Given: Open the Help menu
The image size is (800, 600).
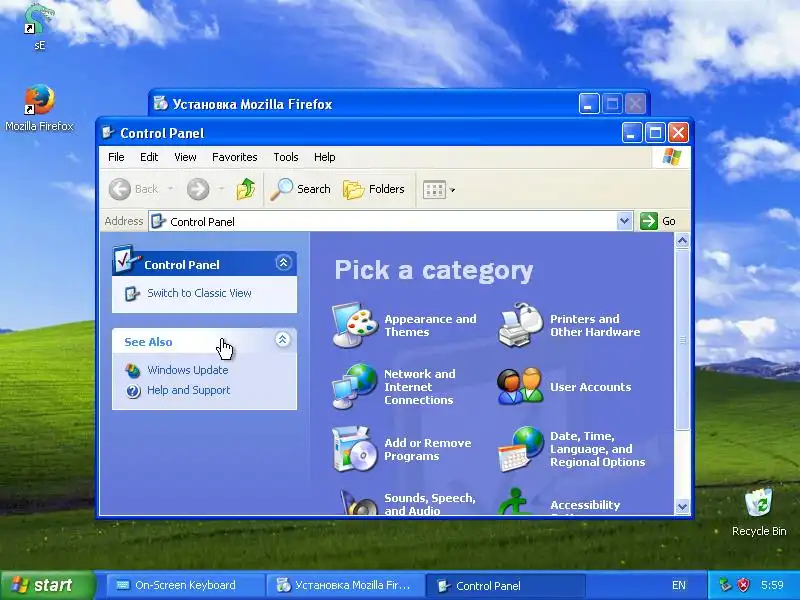Looking at the screenshot, I should pyautogui.click(x=324, y=157).
